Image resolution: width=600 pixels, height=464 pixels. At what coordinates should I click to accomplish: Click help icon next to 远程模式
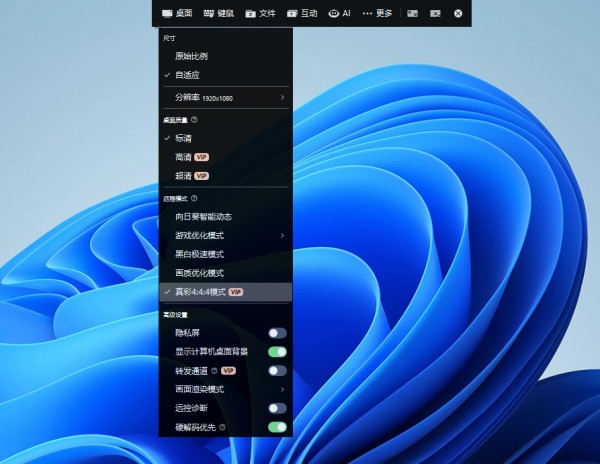[194, 198]
